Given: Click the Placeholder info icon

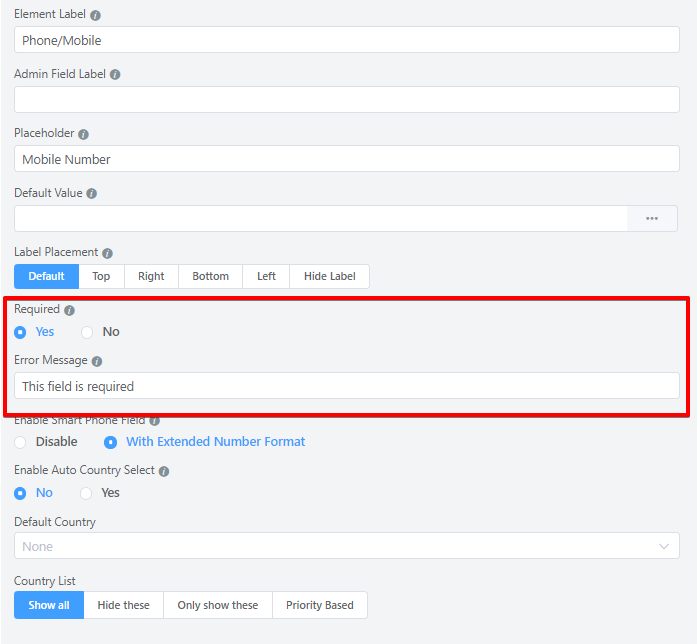Looking at the screenshot, I should coord(83,134).
